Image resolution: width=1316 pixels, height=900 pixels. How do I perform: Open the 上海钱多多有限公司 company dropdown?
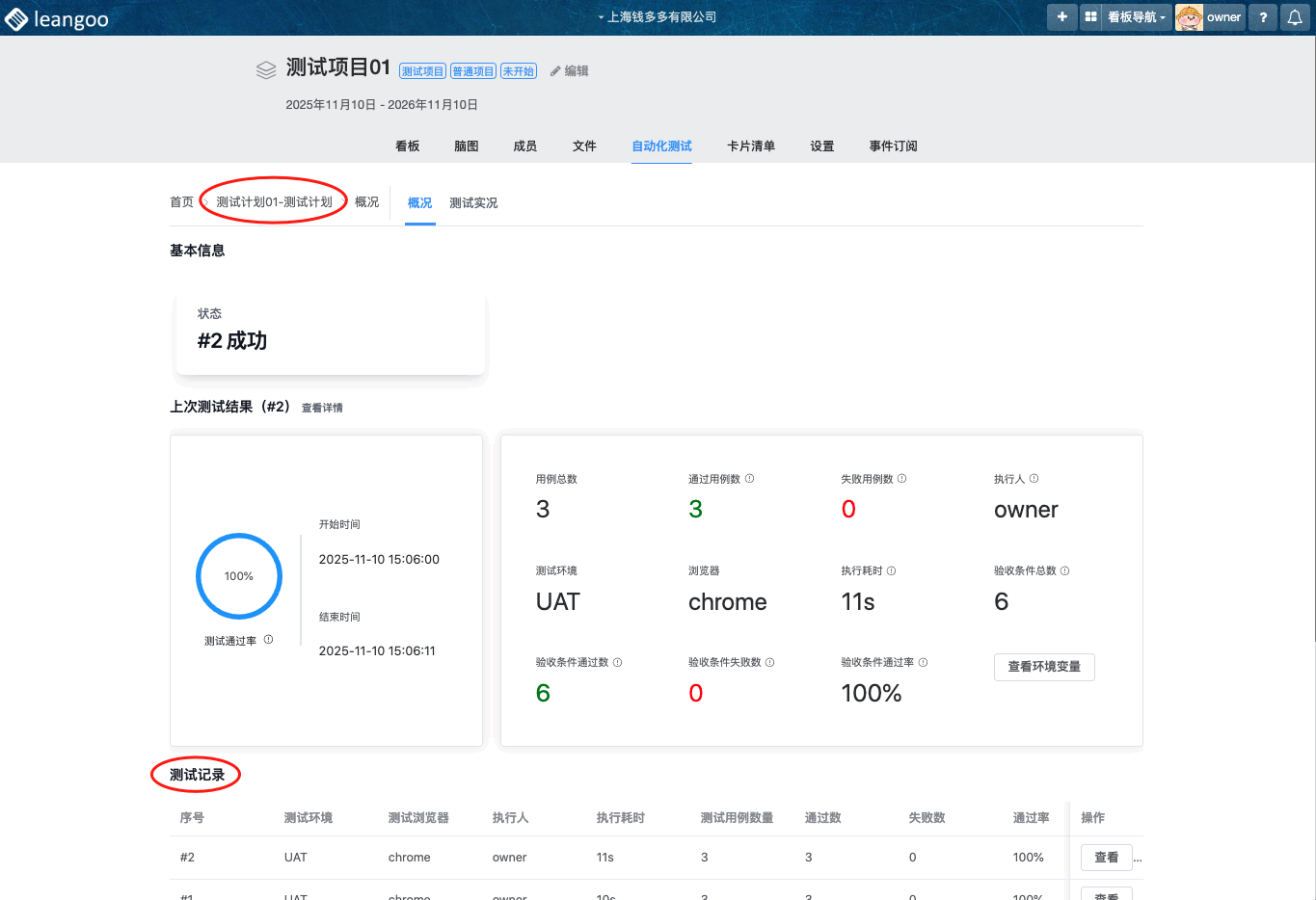tap(657, 17)
